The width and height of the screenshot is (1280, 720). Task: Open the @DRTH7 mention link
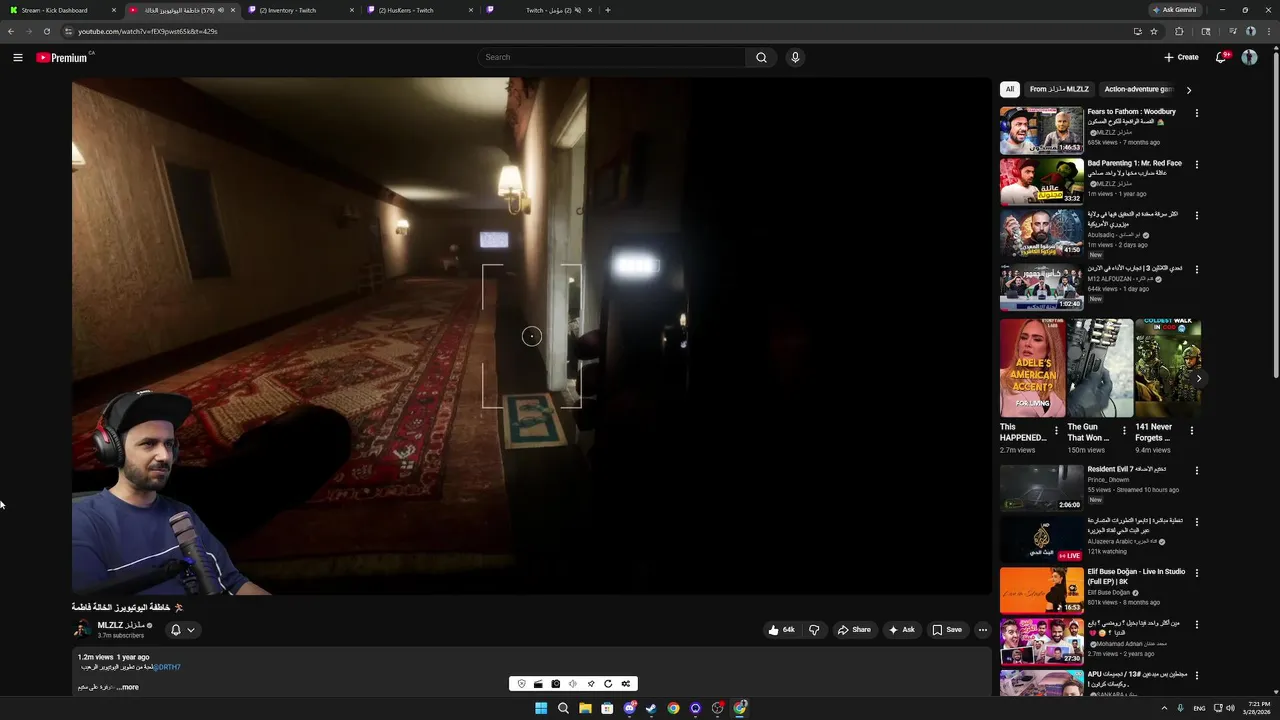tap(167, 667)
